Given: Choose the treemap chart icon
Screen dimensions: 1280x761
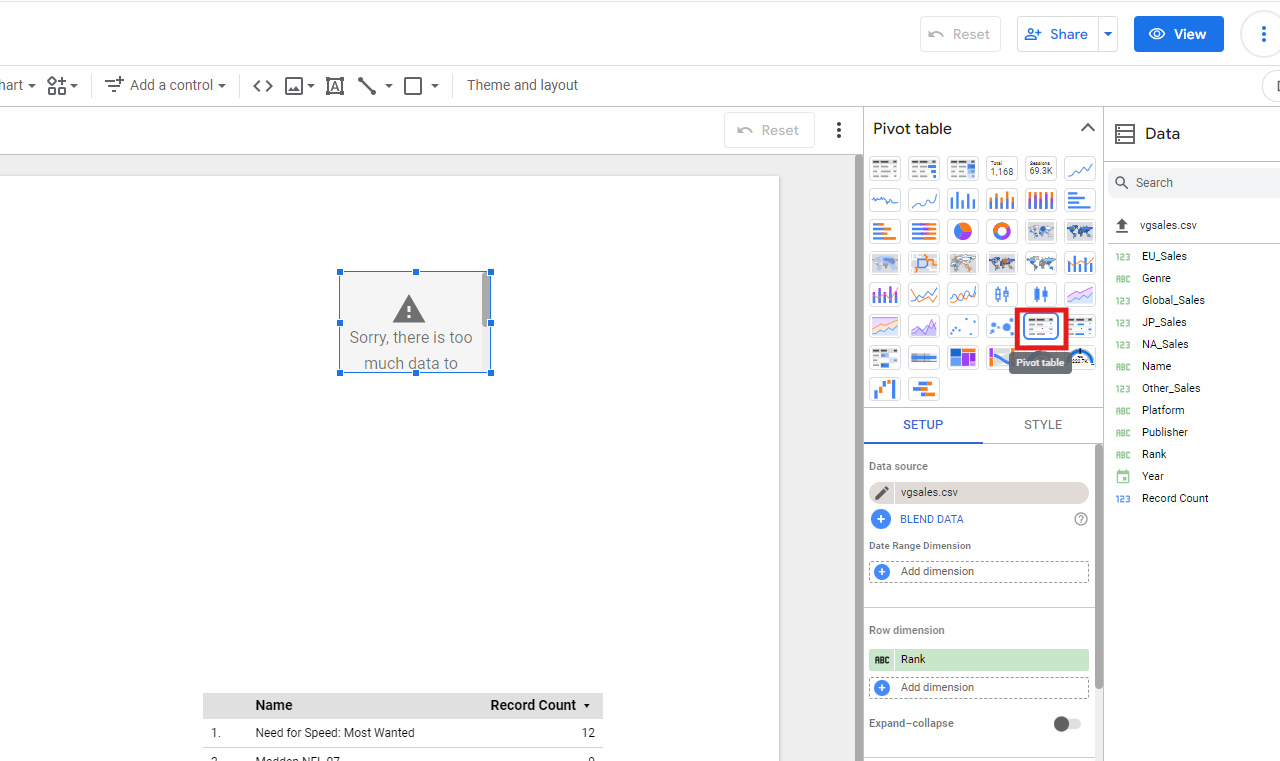Looking at the screenshot, I should (x=963, y=358).
